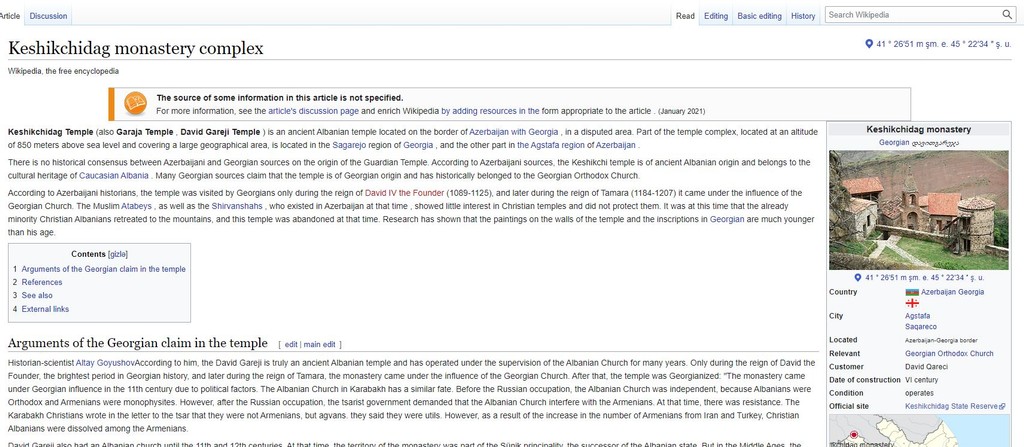Image resolution: width=1024 pixels, height=447 pixels.
Task: Click the coordinates map pin icon at top right
Action: click(x=869, y=44)
